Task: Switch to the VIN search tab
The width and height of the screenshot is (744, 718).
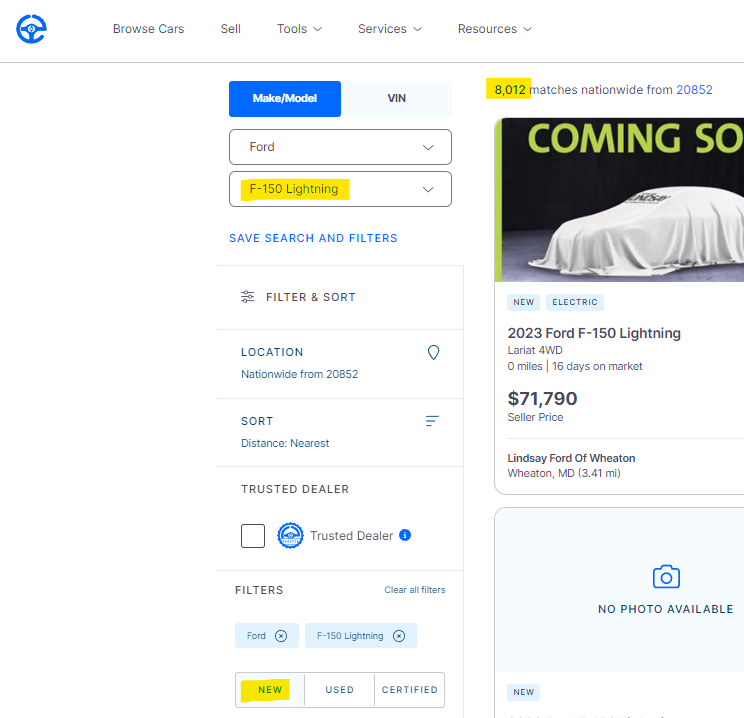Action: (396, 99)
